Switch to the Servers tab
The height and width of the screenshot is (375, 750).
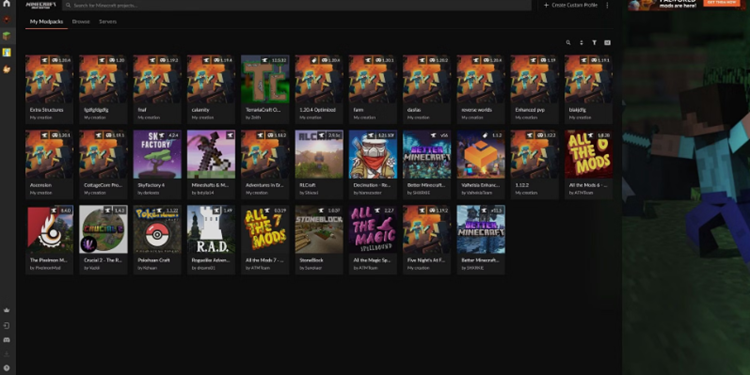point(108,22)
